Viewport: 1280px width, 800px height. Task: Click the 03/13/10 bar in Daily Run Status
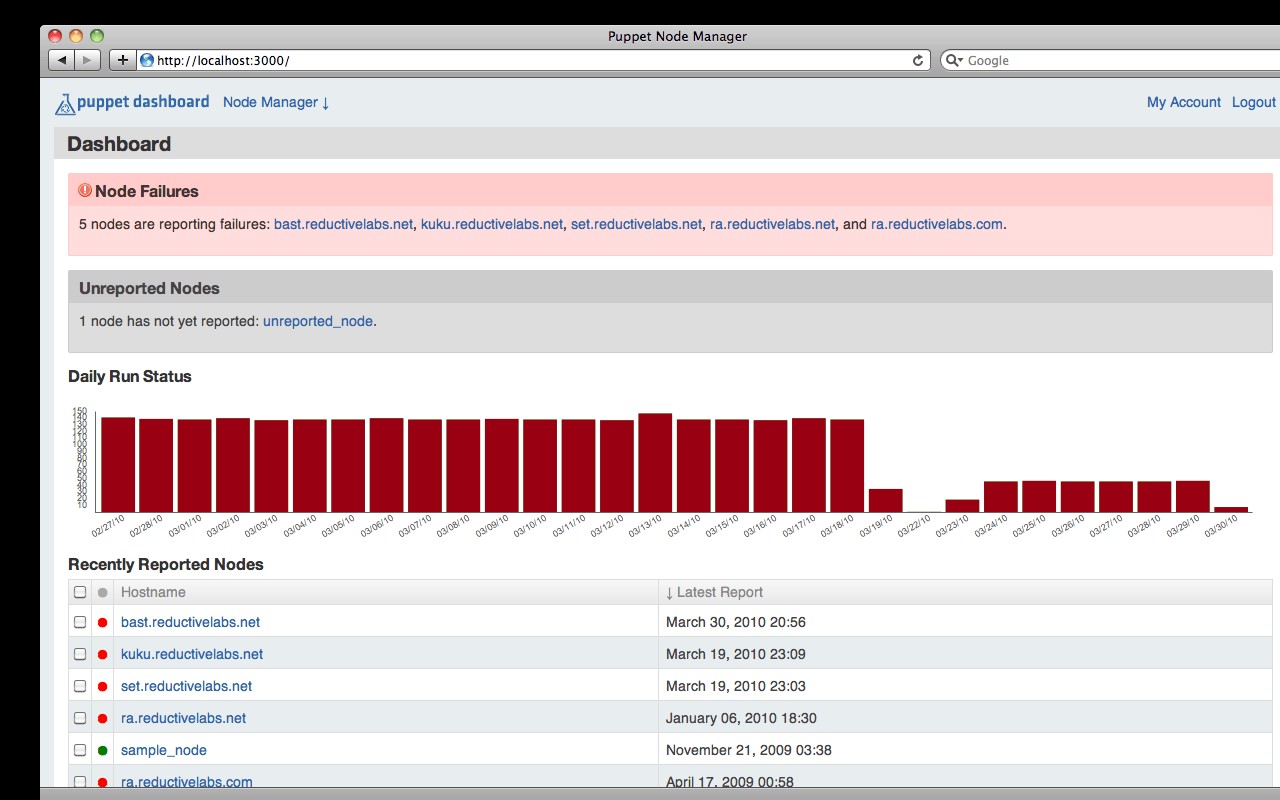[x=655, y=462]
